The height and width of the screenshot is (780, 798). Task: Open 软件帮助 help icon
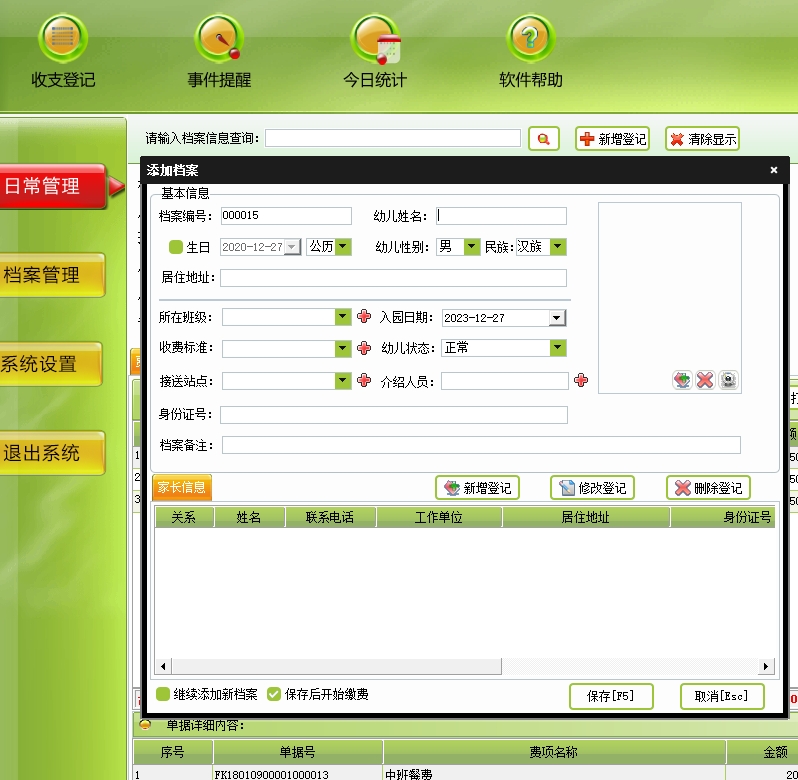[x=531, y=40]
